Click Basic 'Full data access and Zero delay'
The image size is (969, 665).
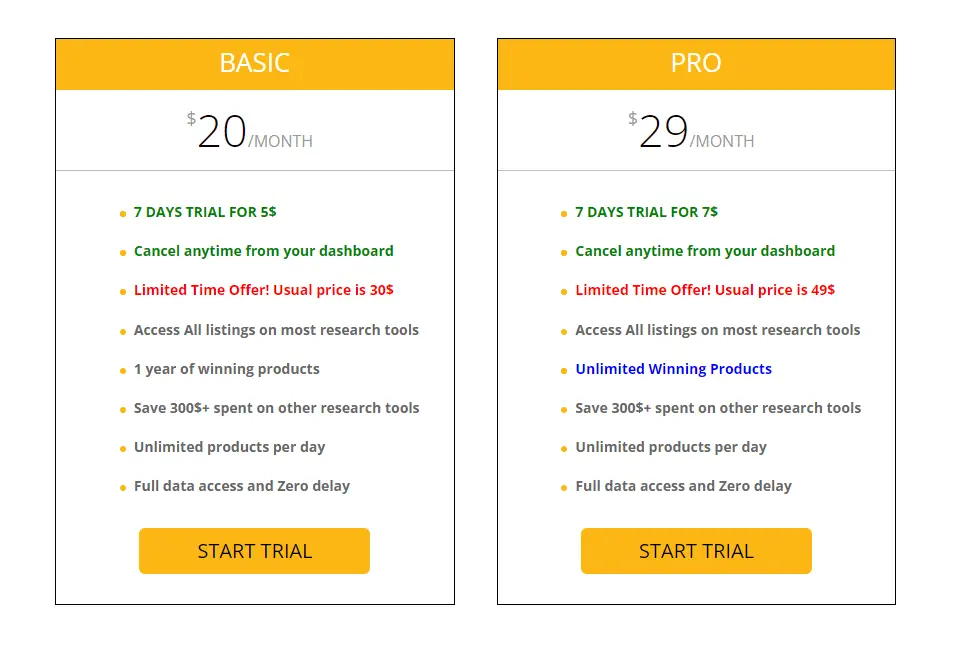[242, 486]
